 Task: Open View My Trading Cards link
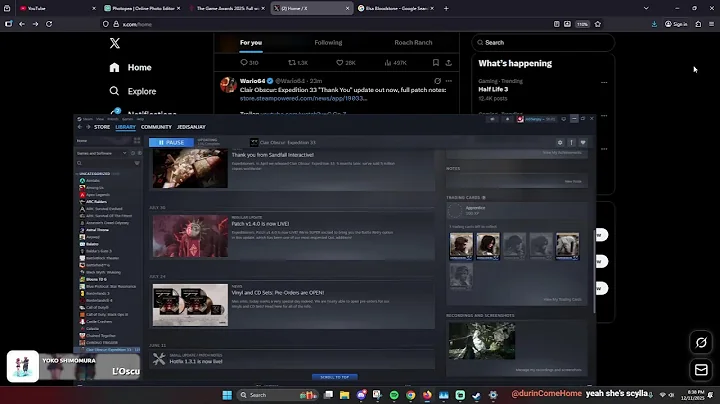pyautogui.click(x=562, y=299)
